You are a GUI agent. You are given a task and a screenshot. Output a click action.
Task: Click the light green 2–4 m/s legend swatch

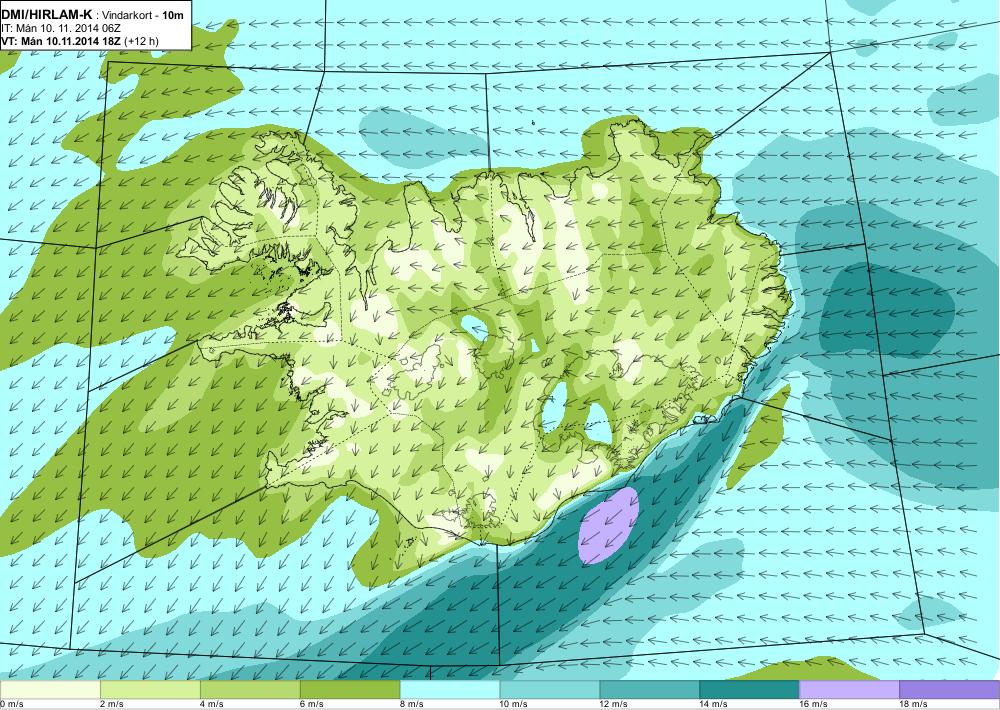[x=150, y=690]
